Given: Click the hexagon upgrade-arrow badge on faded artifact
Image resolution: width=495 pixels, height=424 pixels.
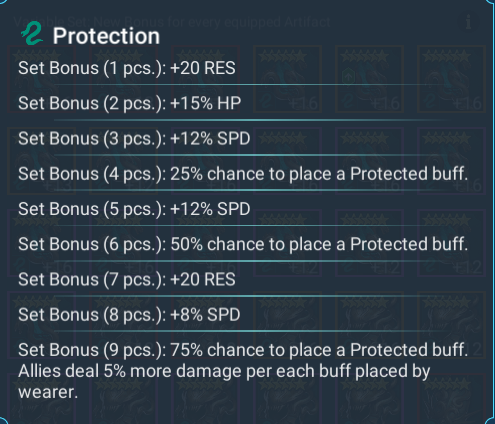Looking at the screenshot, I should (347, 78).
